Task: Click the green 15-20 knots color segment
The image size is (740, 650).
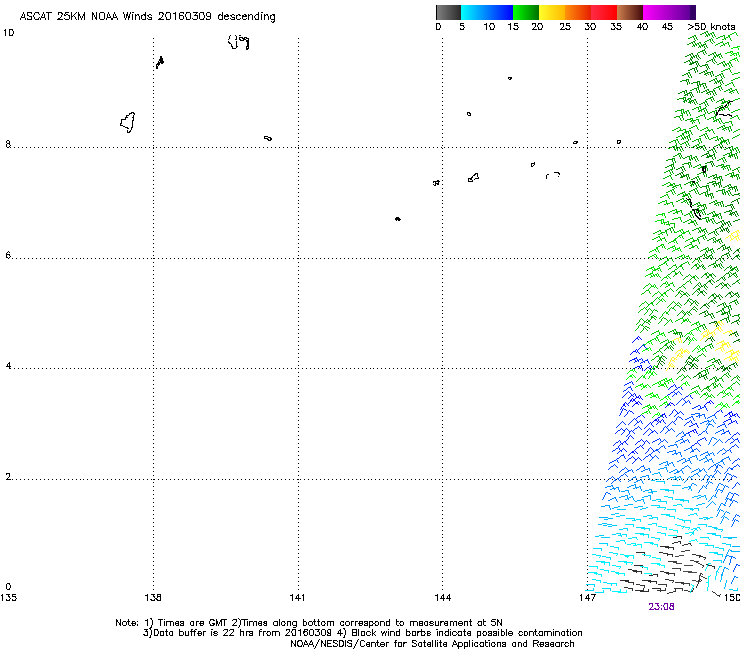Action: (x=526, y=12)
